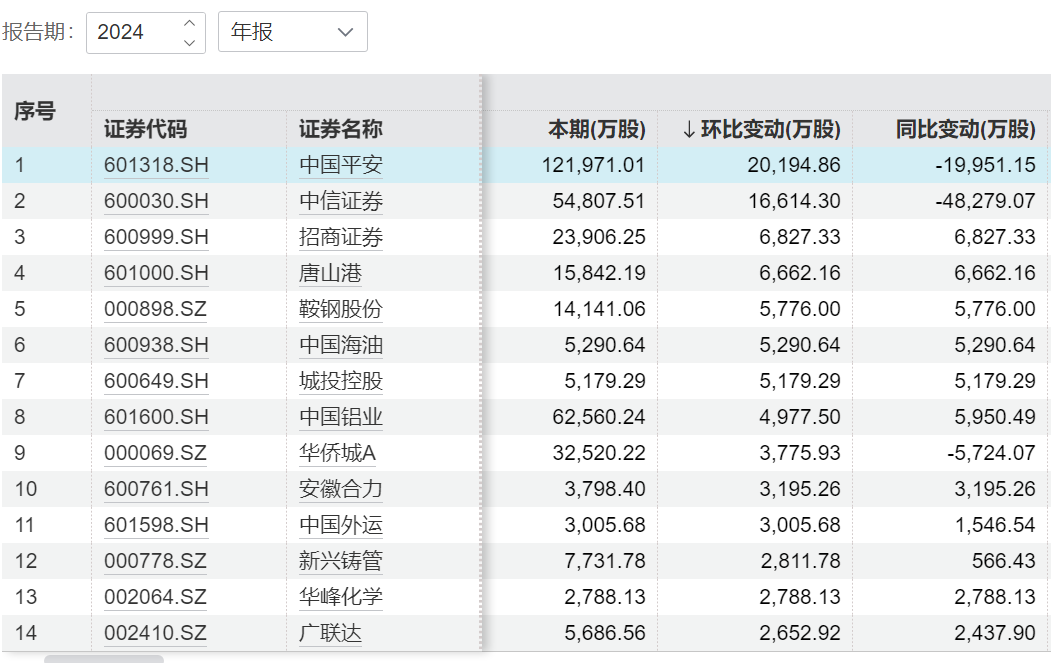
Task: Open the 华侨城A stock name link
Action: tap(337, 453)
